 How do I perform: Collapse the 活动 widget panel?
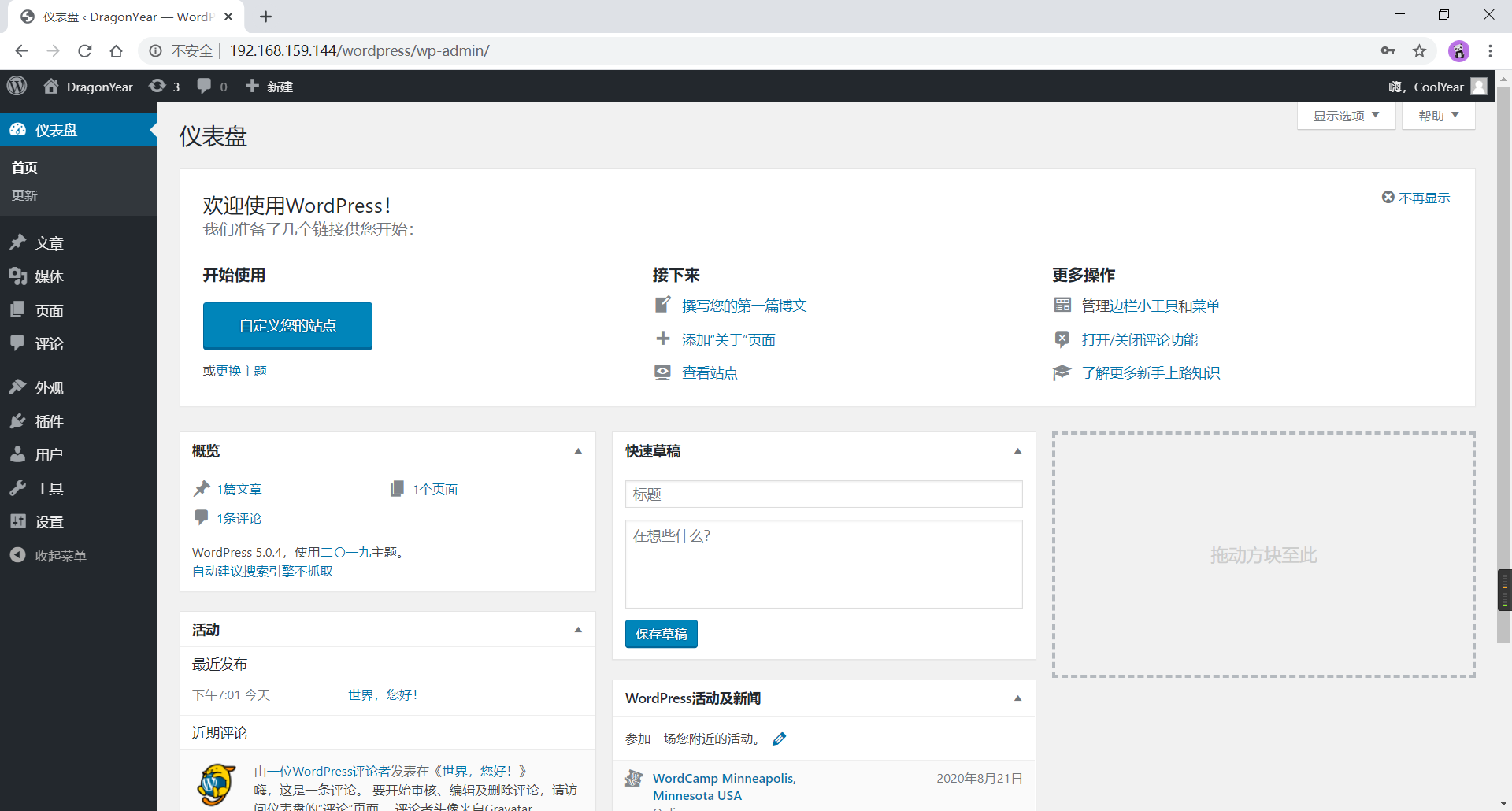coord(578,630)
